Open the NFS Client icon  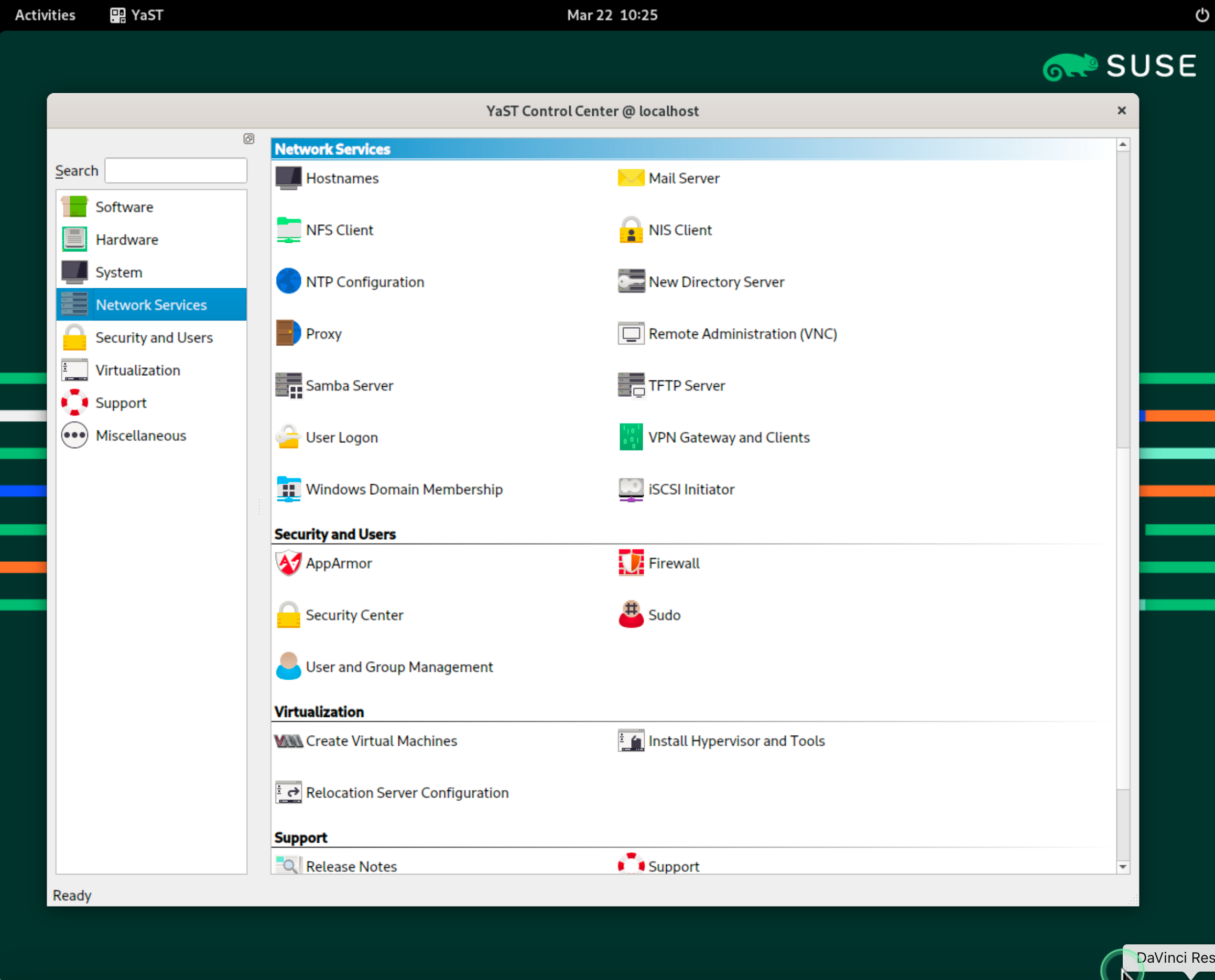[x=288, y=230]
